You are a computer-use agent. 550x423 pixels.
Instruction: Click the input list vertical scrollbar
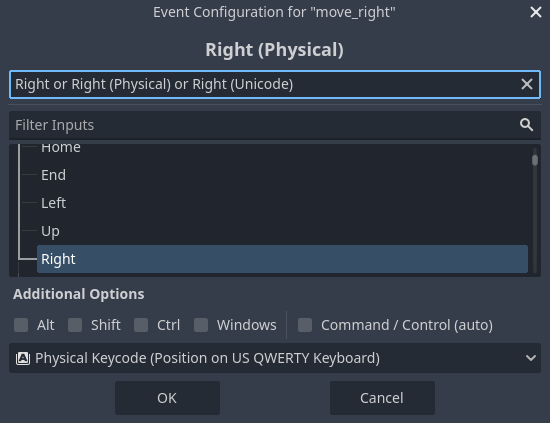[535, 210]
